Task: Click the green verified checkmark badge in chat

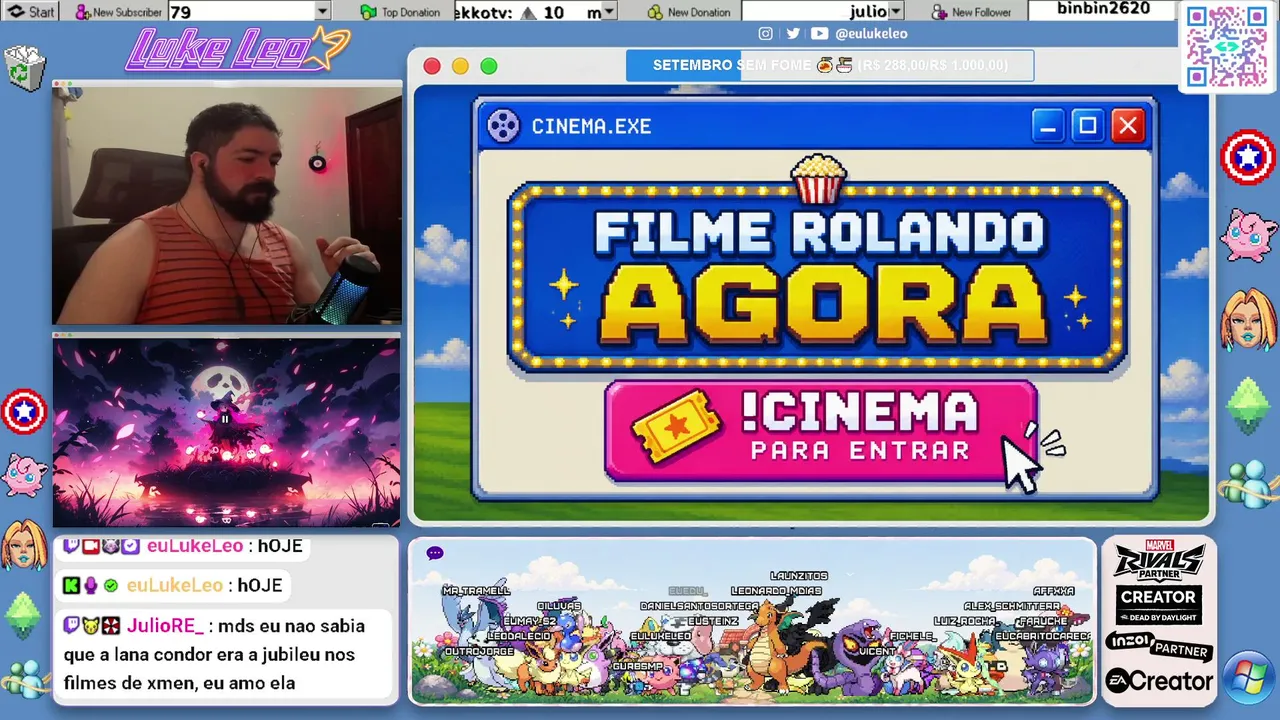Action: pos(110,586)
